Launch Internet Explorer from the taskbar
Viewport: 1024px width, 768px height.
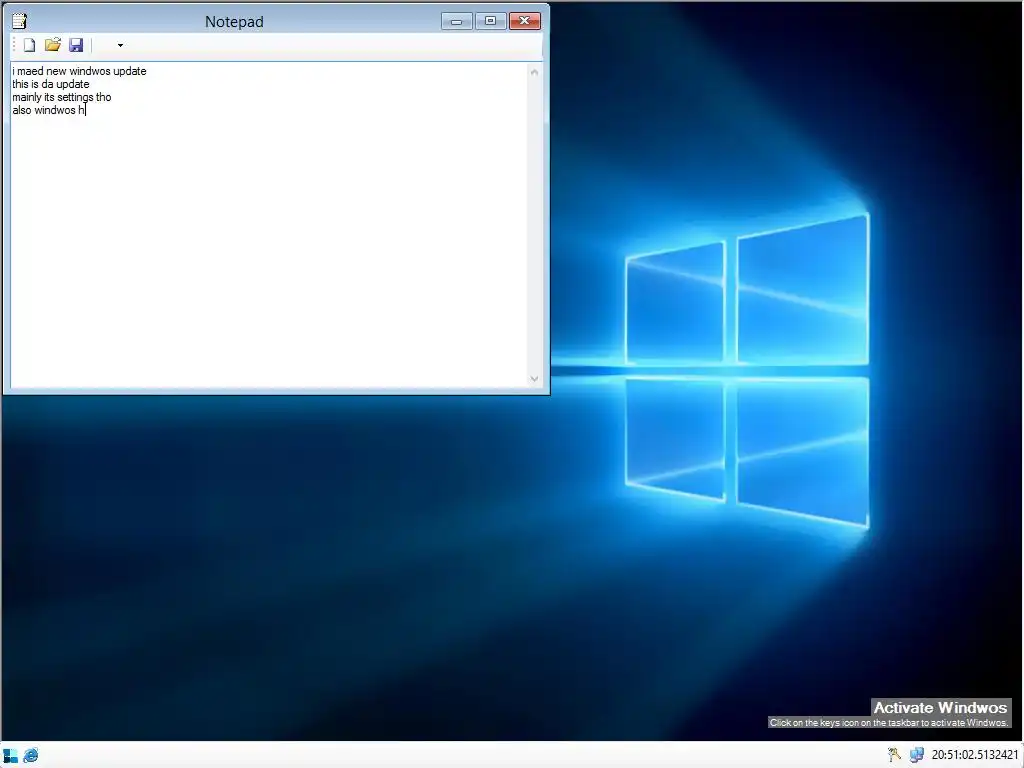31,756
